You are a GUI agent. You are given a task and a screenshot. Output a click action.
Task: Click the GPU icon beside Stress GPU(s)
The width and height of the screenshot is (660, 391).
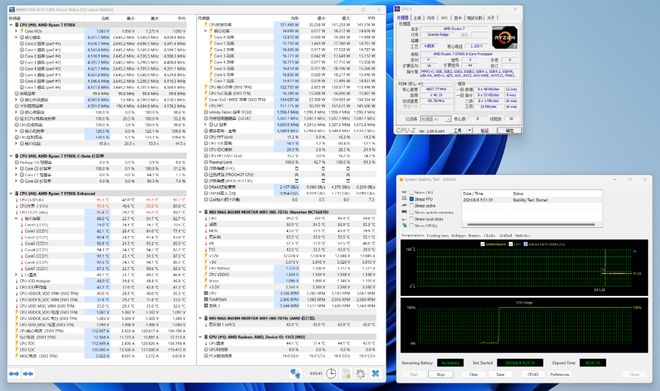click(x=405, y=226)
